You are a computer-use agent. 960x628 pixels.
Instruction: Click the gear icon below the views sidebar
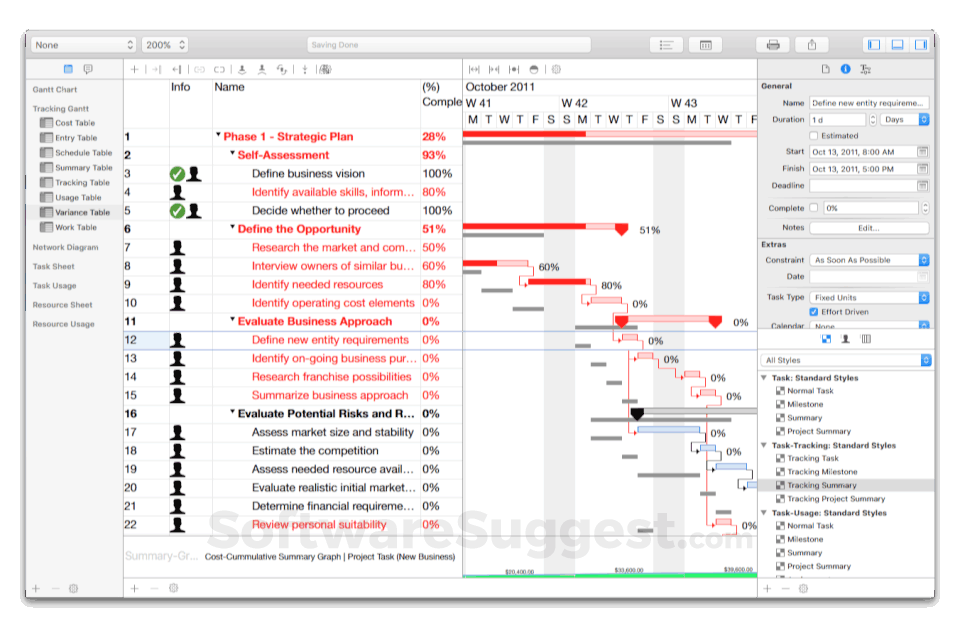pos(73,589)
